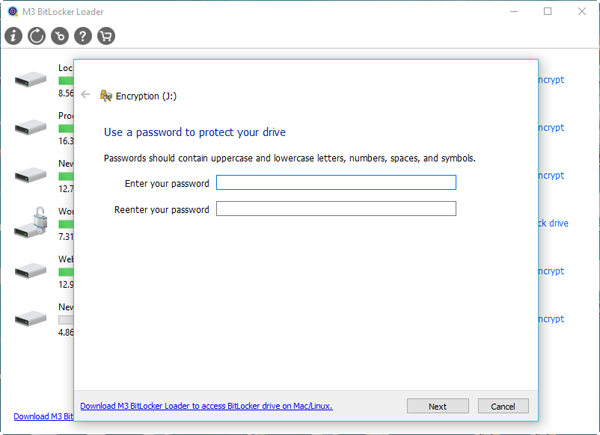Click the key icon in the toolbar
This screenshot has height=435, width=600.
point(60,36)
